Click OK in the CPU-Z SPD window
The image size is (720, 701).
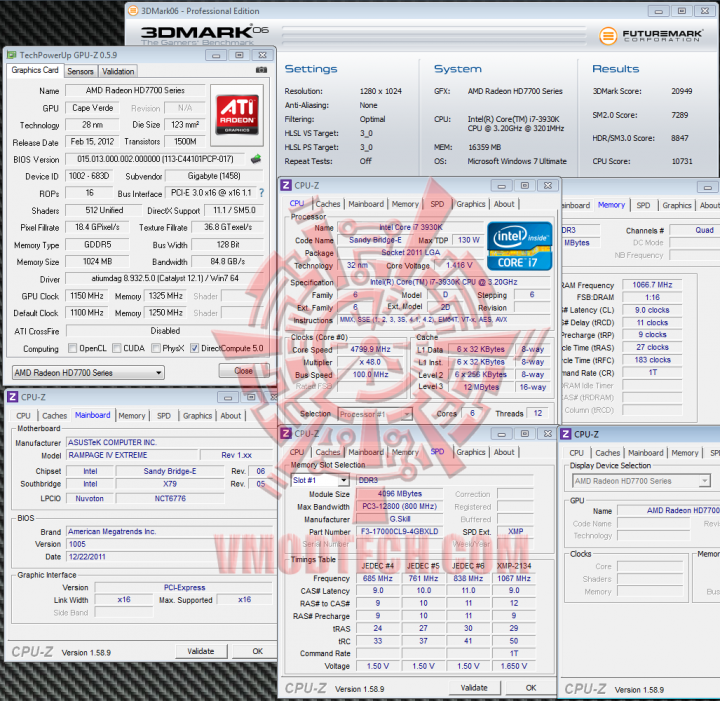coord(531,688)
